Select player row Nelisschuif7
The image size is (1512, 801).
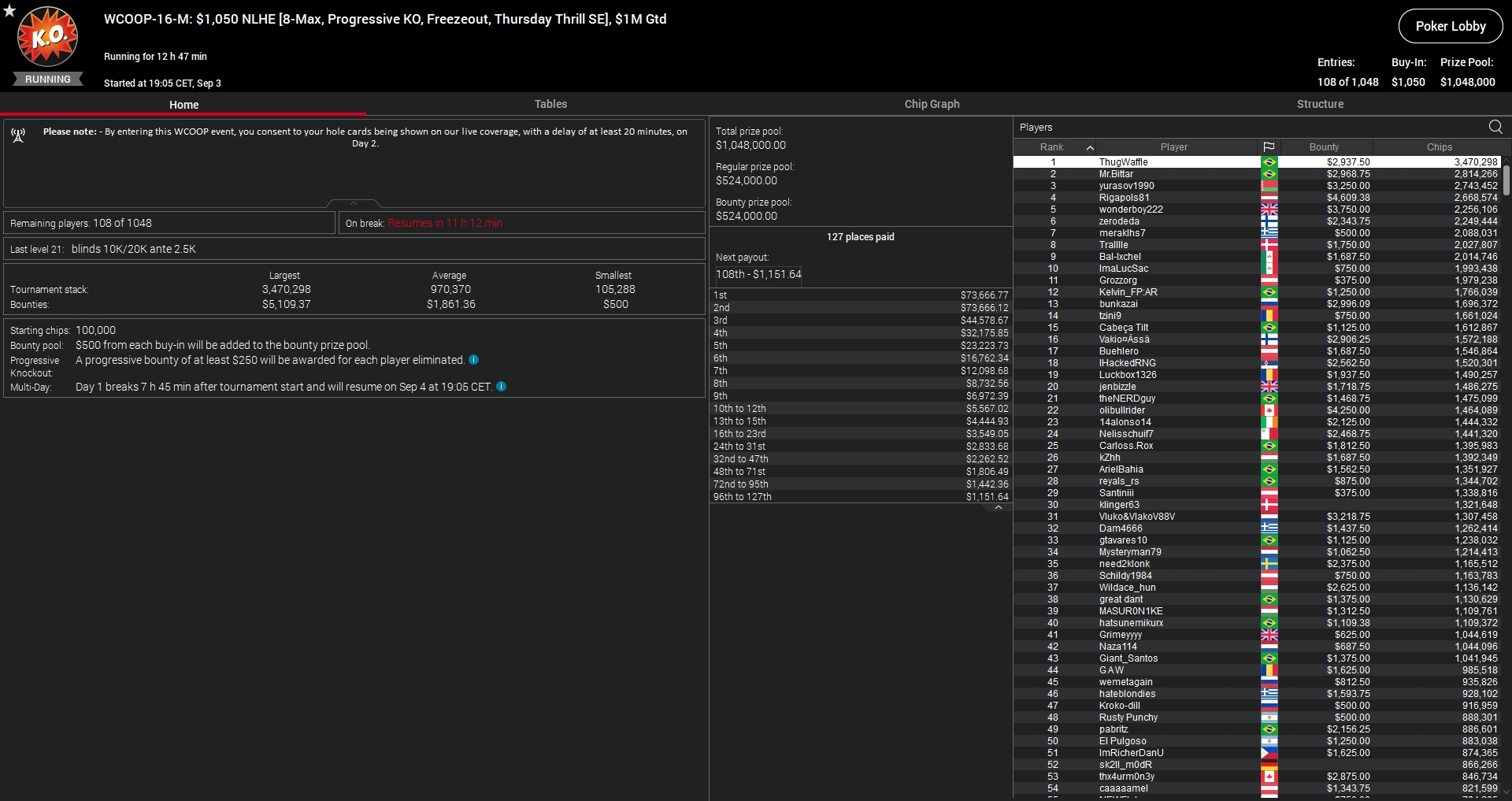pyautogui.click(x=1257, y=434)
